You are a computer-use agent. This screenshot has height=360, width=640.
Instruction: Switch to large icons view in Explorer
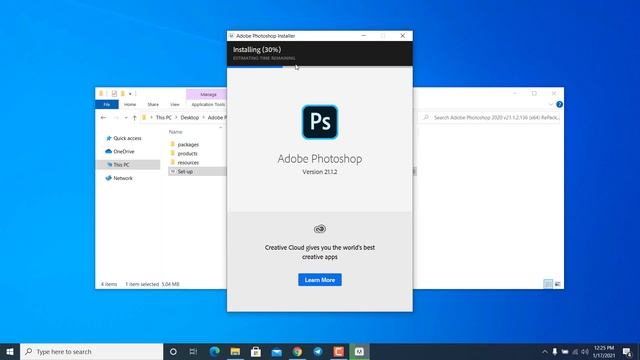tap(558, 284)
